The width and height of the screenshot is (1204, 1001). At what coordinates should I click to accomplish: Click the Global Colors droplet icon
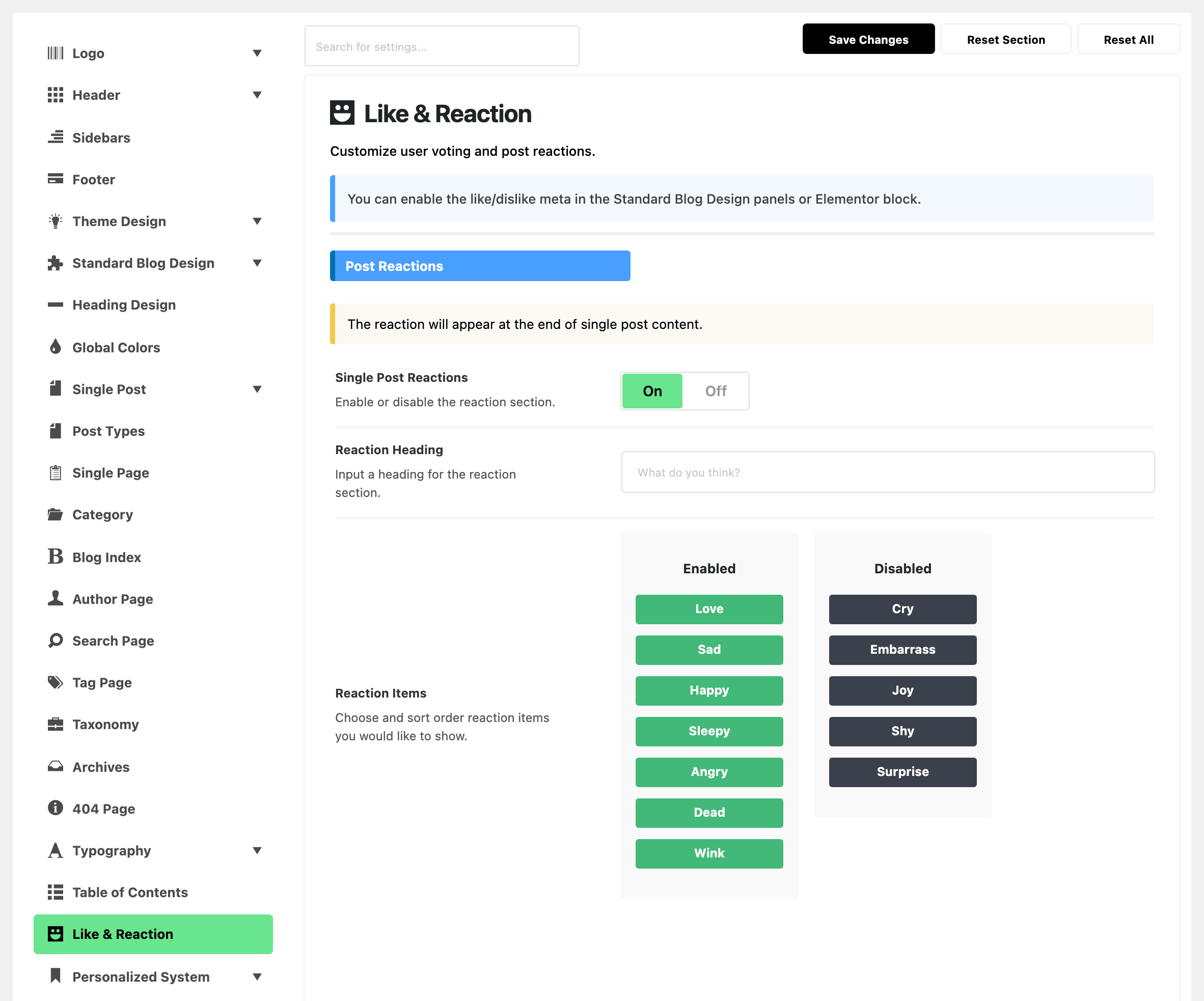tap(55, 346)
